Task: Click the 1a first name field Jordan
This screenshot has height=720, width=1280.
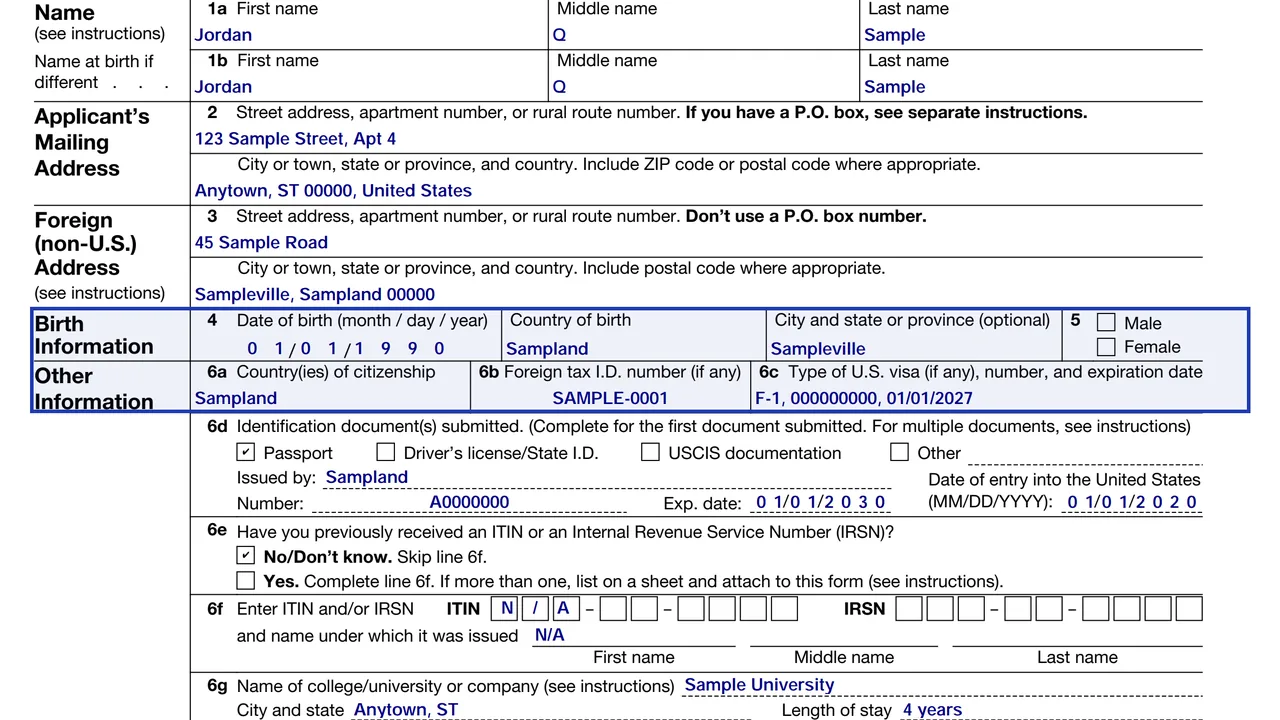Action: 370,35
